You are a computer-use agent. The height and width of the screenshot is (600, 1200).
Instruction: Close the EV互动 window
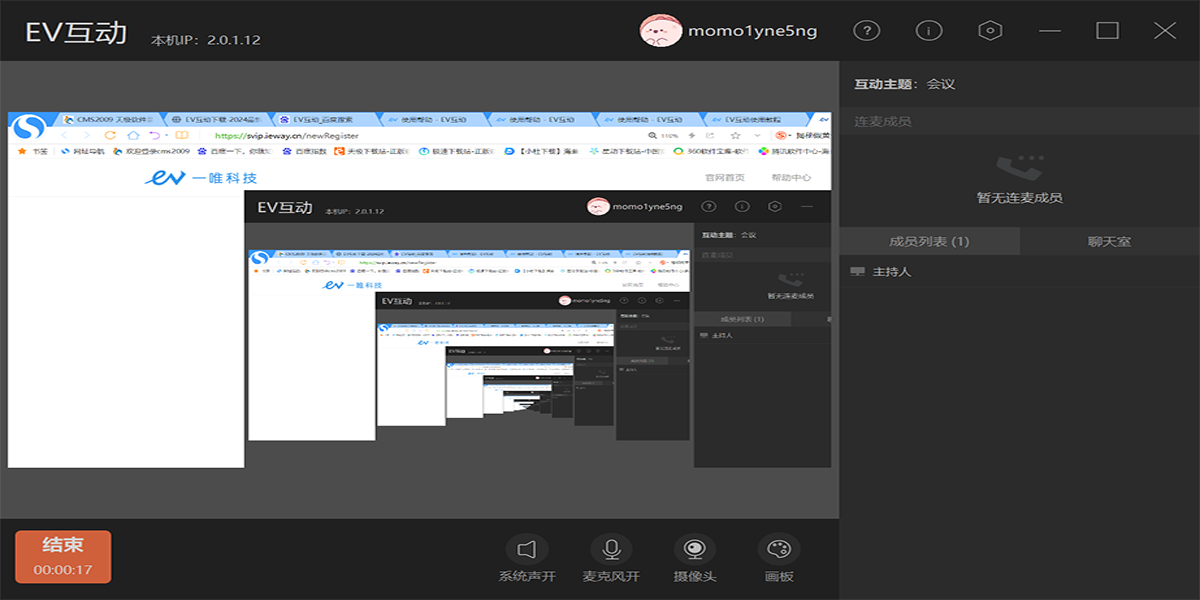1165,31
